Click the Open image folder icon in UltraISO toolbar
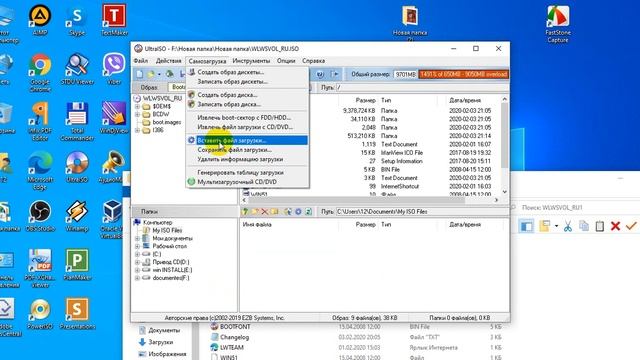640x360 pixels. point(151,74)
